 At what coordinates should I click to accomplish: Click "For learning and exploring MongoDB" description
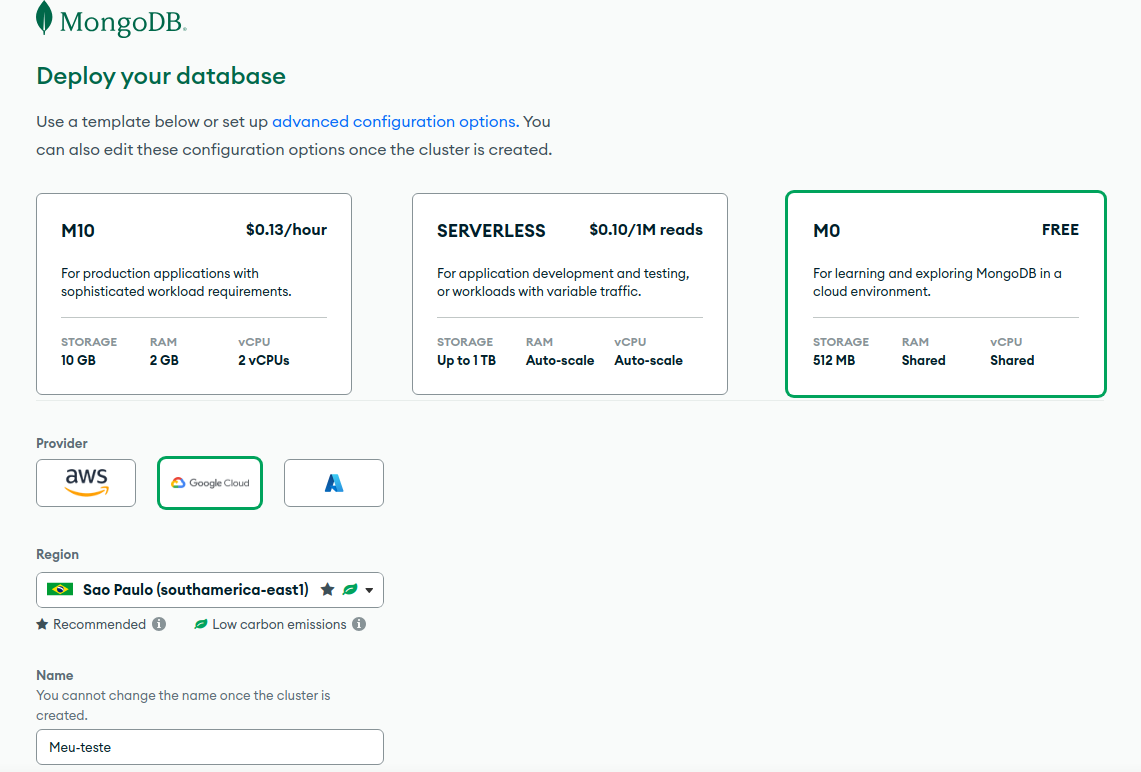(937, 282)
